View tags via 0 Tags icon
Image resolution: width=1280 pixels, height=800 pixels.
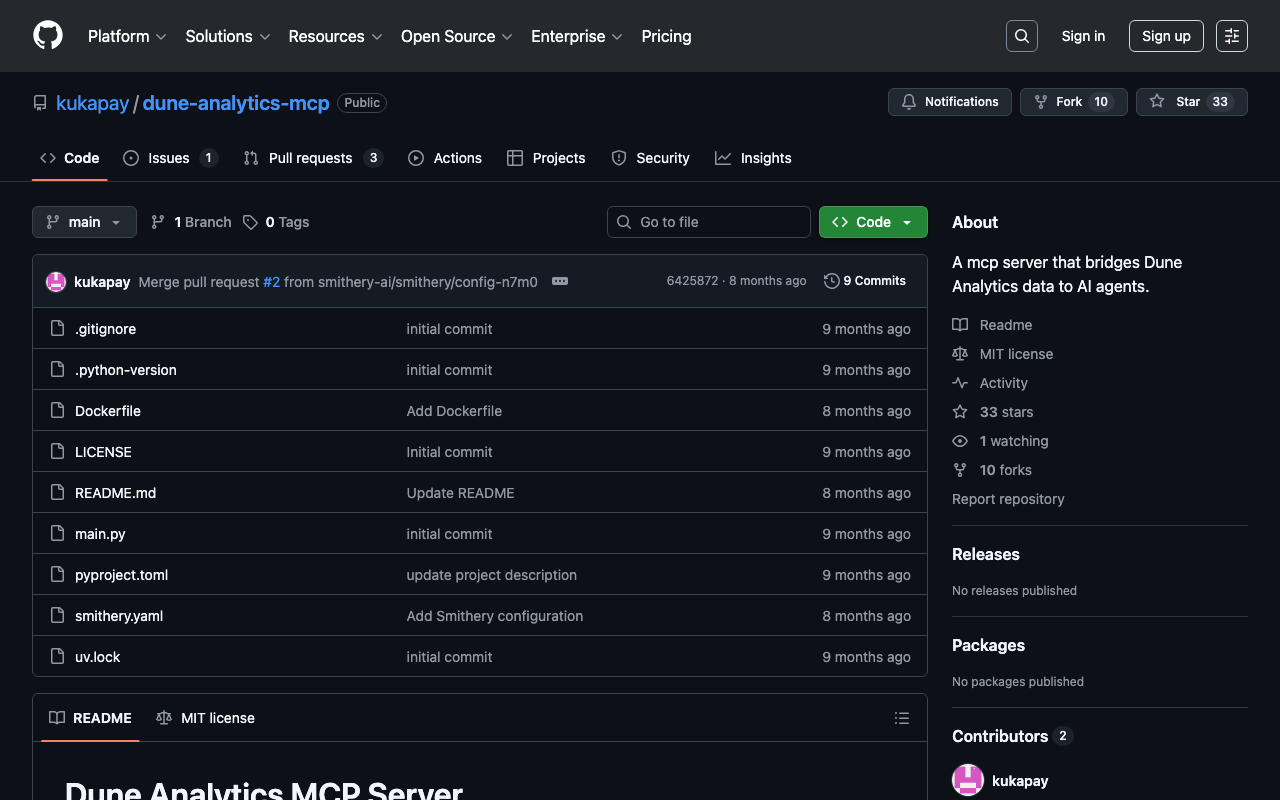click(251, 222)
